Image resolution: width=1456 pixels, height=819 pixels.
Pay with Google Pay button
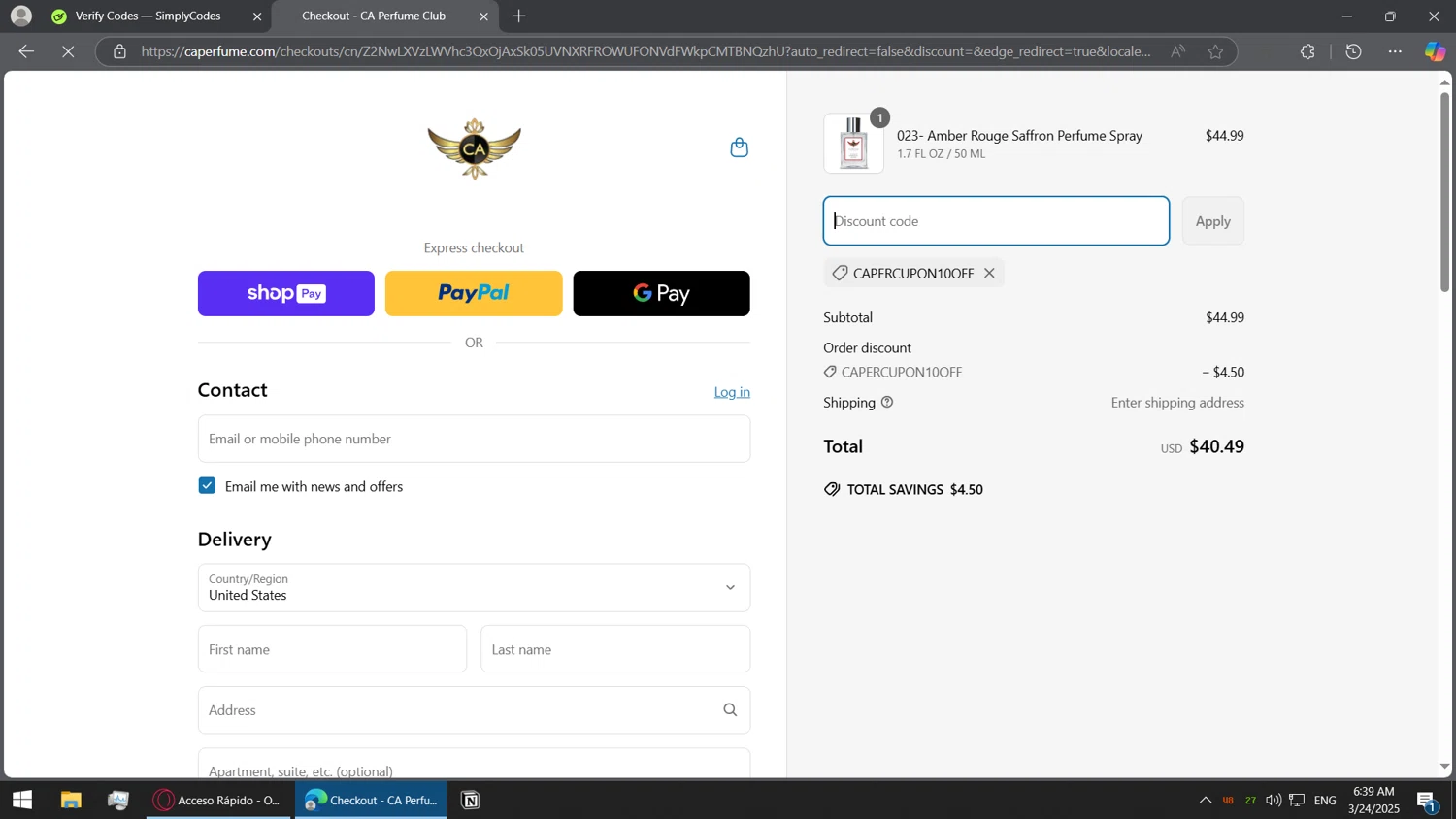click(x=661, y=293)
